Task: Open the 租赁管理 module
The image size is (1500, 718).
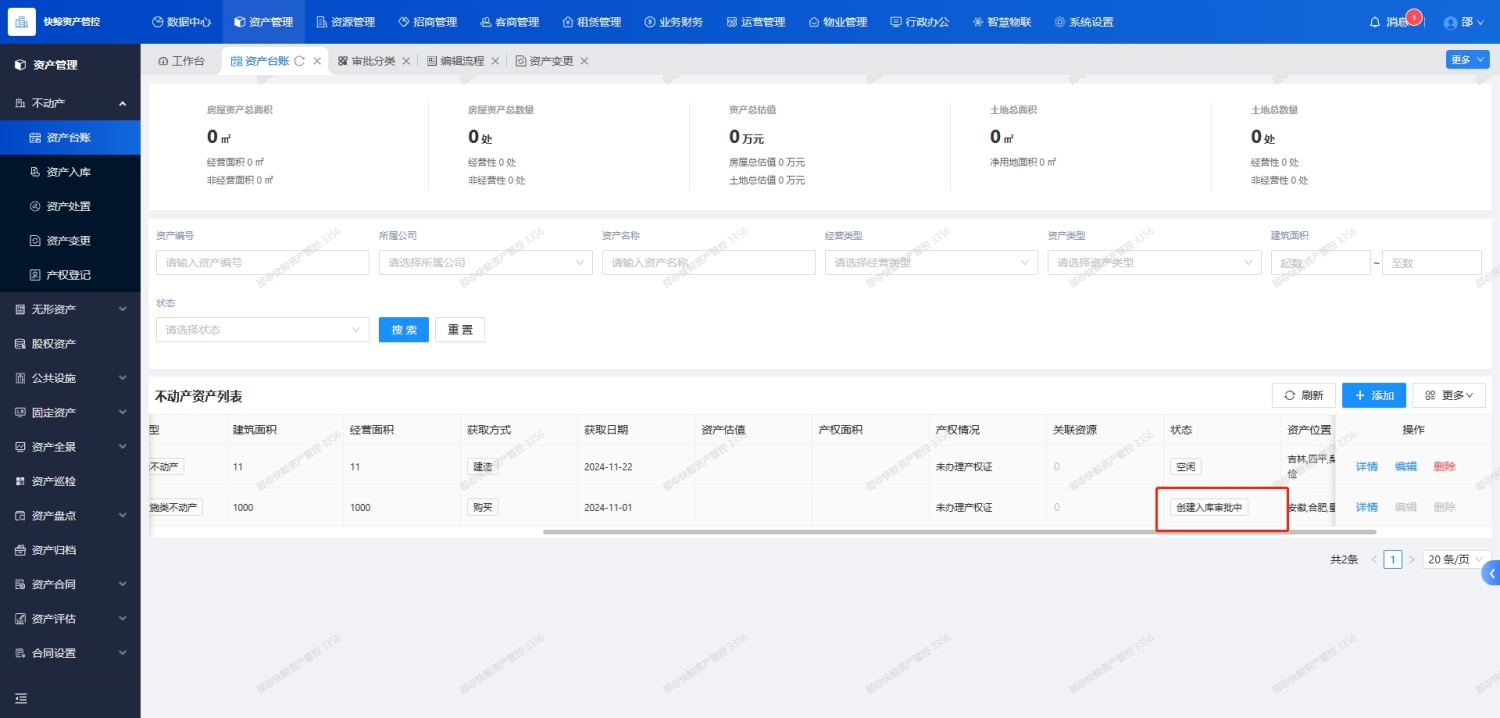Action: 591,22
